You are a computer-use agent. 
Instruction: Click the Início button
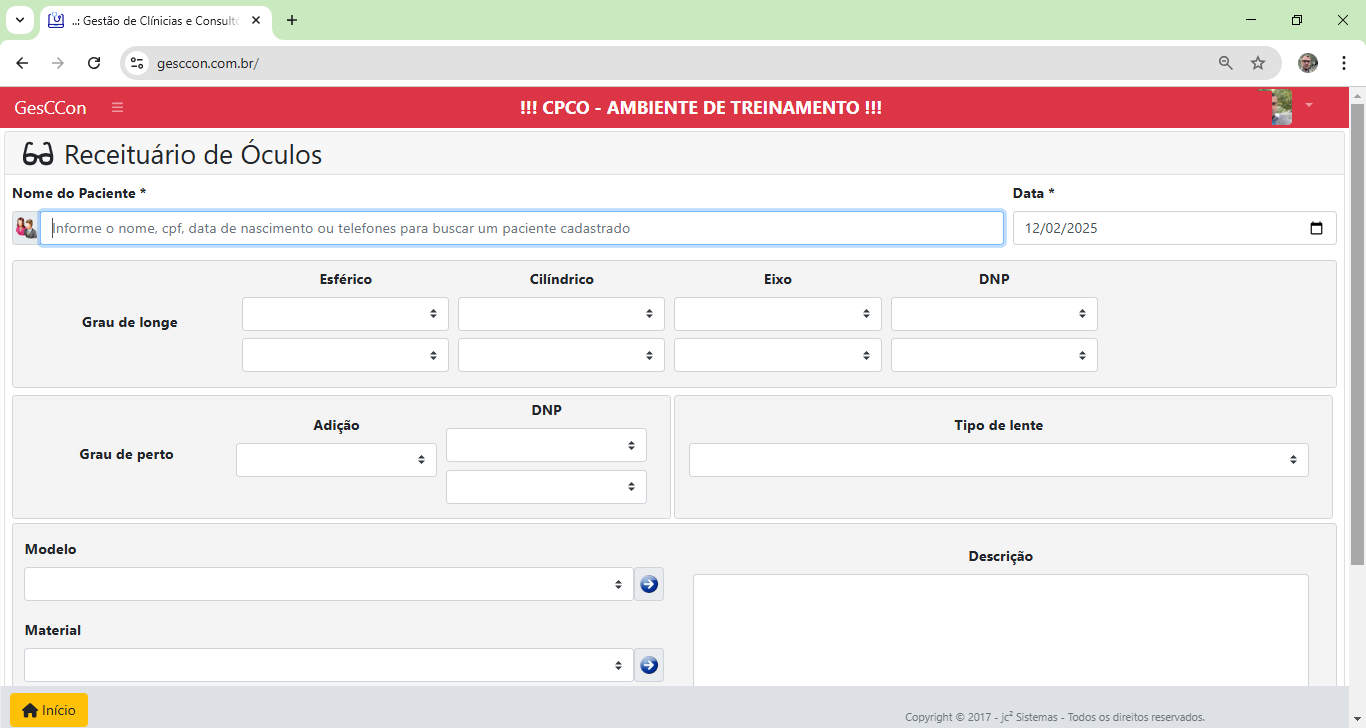tap(49, 710)
